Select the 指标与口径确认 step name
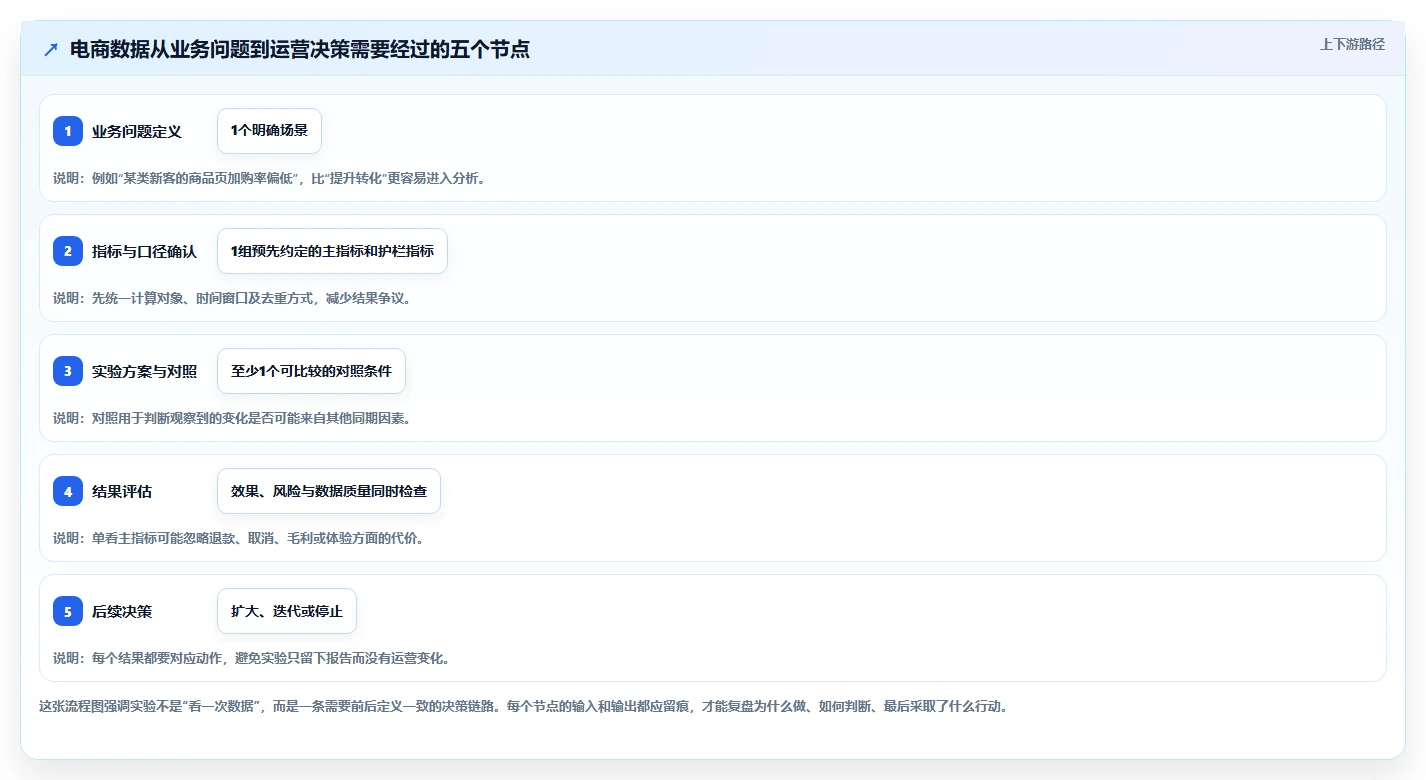1426x780 pixels. [144, 251]
